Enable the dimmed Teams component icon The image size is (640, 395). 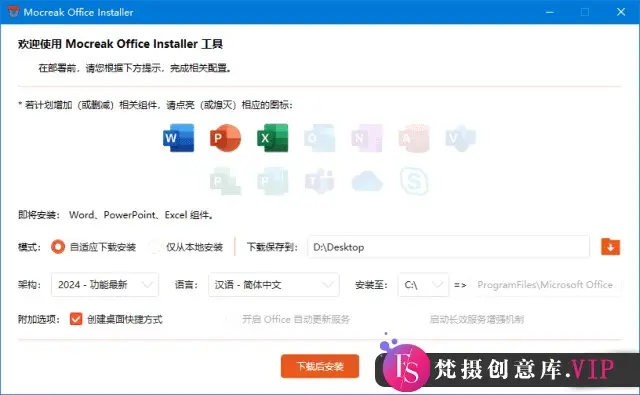coord(320,181)
